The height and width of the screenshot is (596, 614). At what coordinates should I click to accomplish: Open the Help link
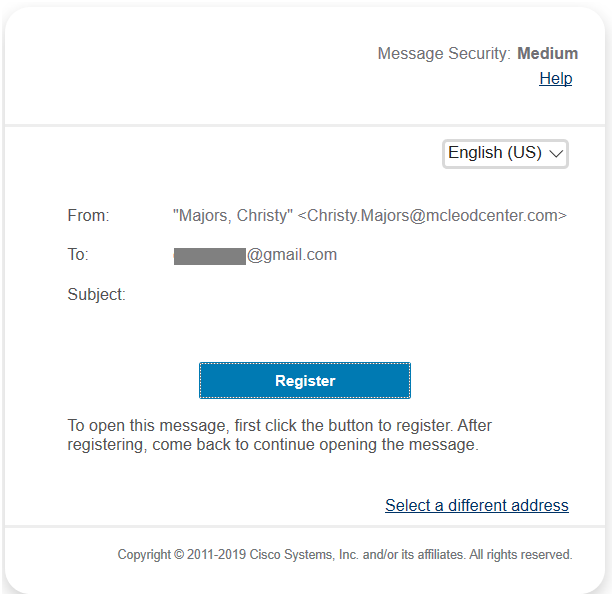(555, 78)
